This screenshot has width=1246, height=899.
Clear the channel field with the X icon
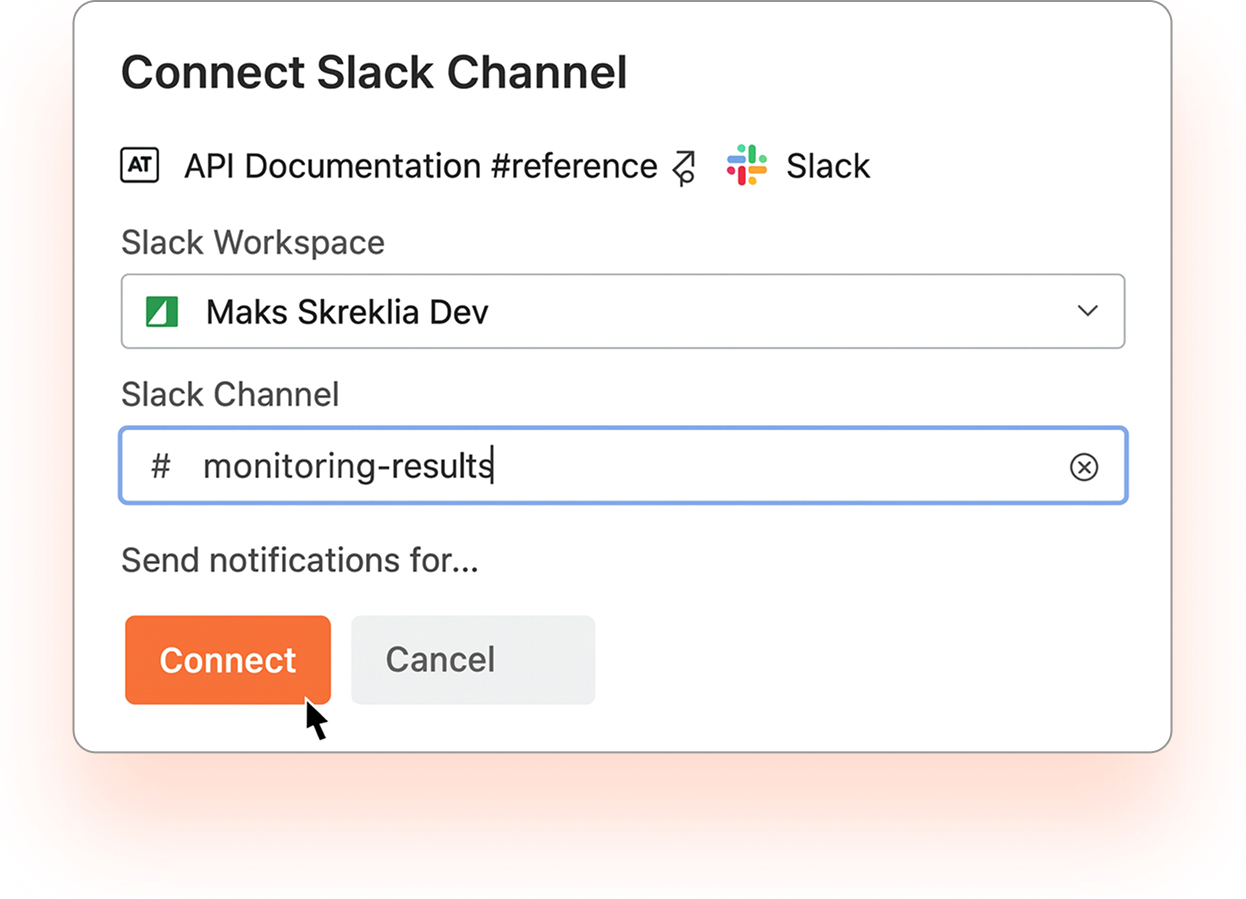click(x=1084, y=466)
